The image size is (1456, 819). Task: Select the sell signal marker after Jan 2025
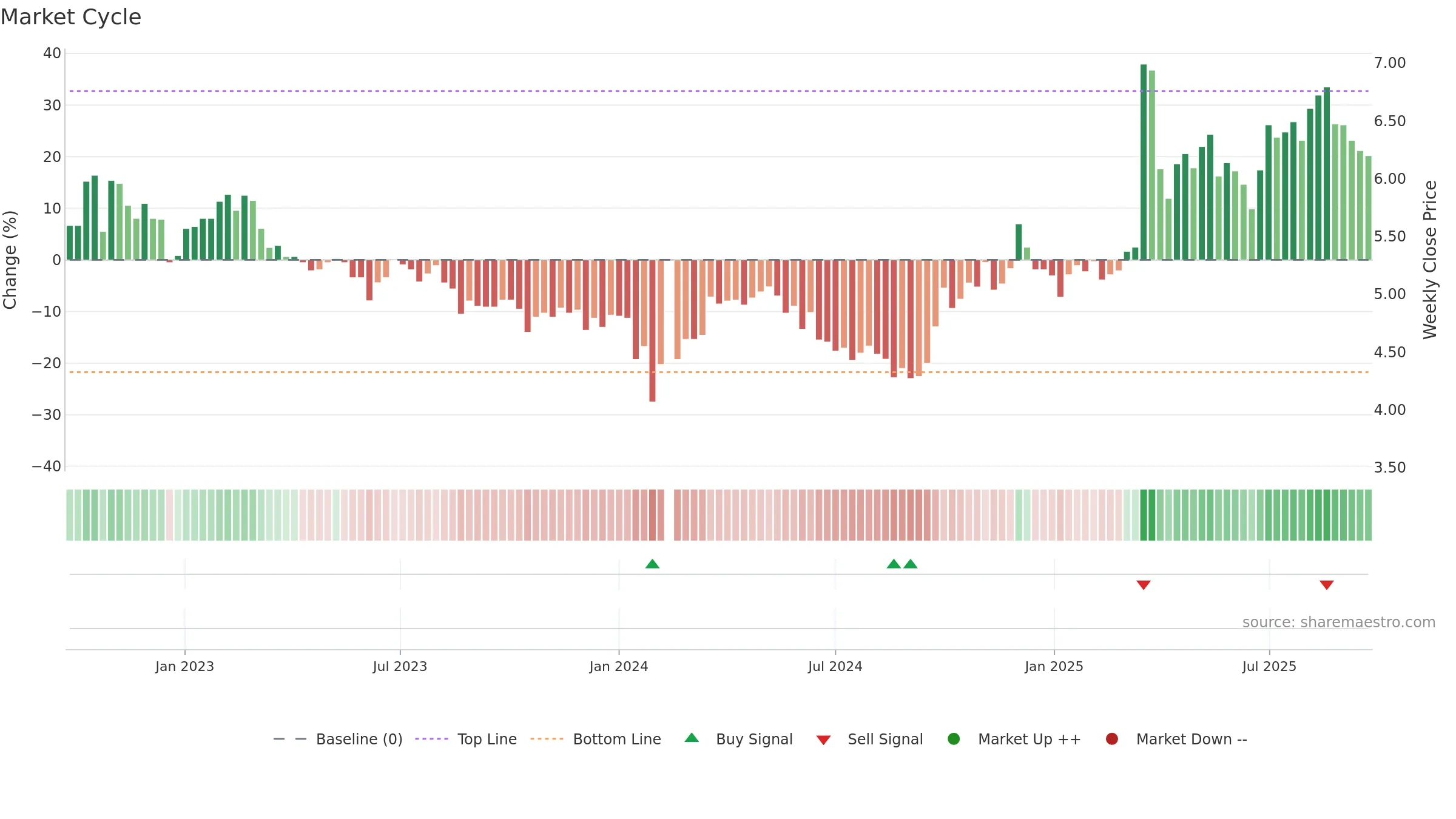(1144, 585)
